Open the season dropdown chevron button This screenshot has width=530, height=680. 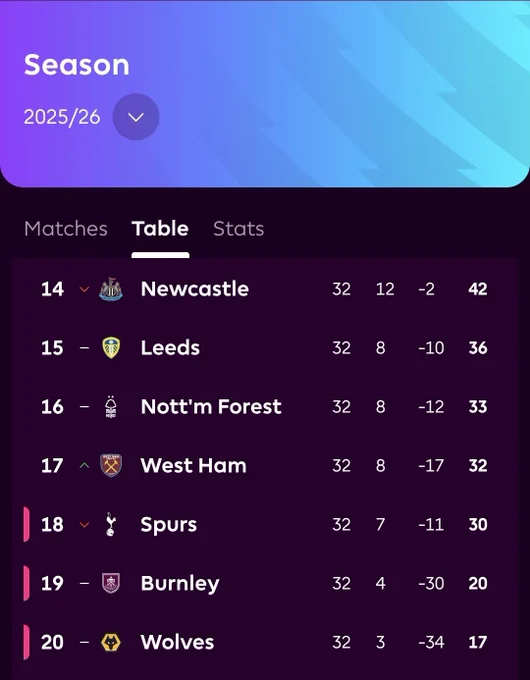tap(136, 117)
